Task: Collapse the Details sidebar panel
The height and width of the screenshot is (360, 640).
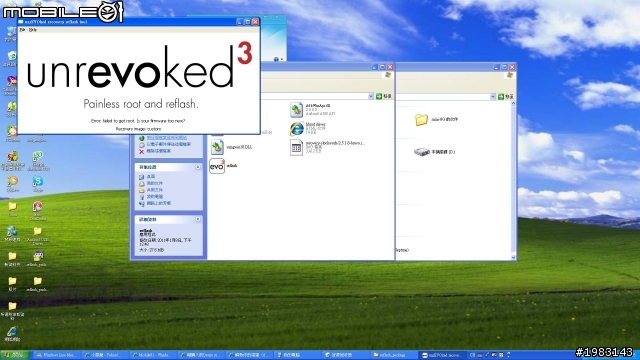Action: (198, 219)
